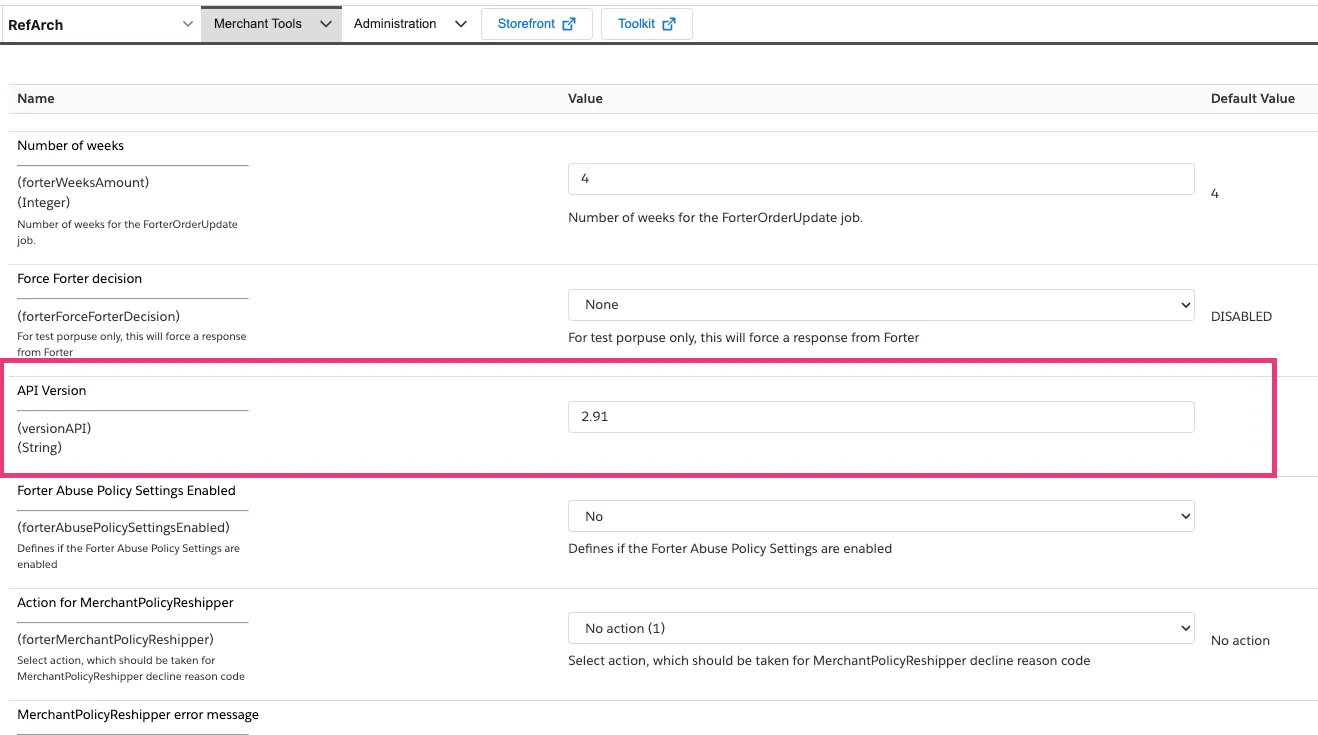
Task: Select the versionAPI attribute ID text
Action: 54,428
